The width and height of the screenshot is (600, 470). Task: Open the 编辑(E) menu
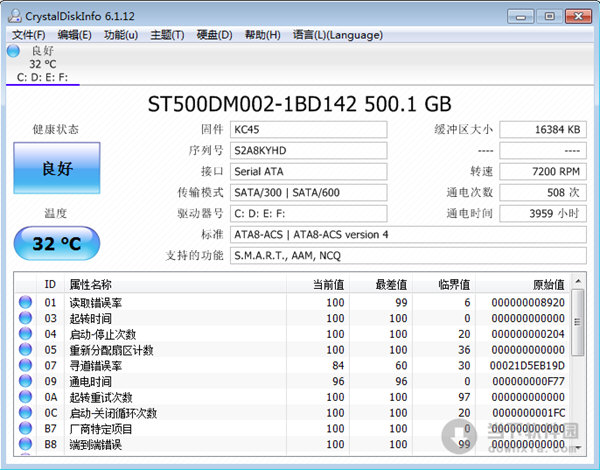coord(75,35)
